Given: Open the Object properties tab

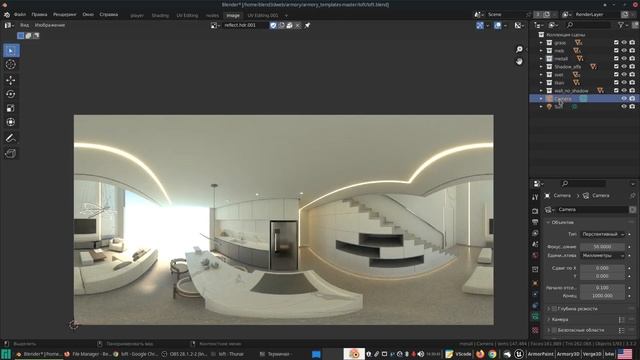Looking at the screenshot, I should [535, 283].
